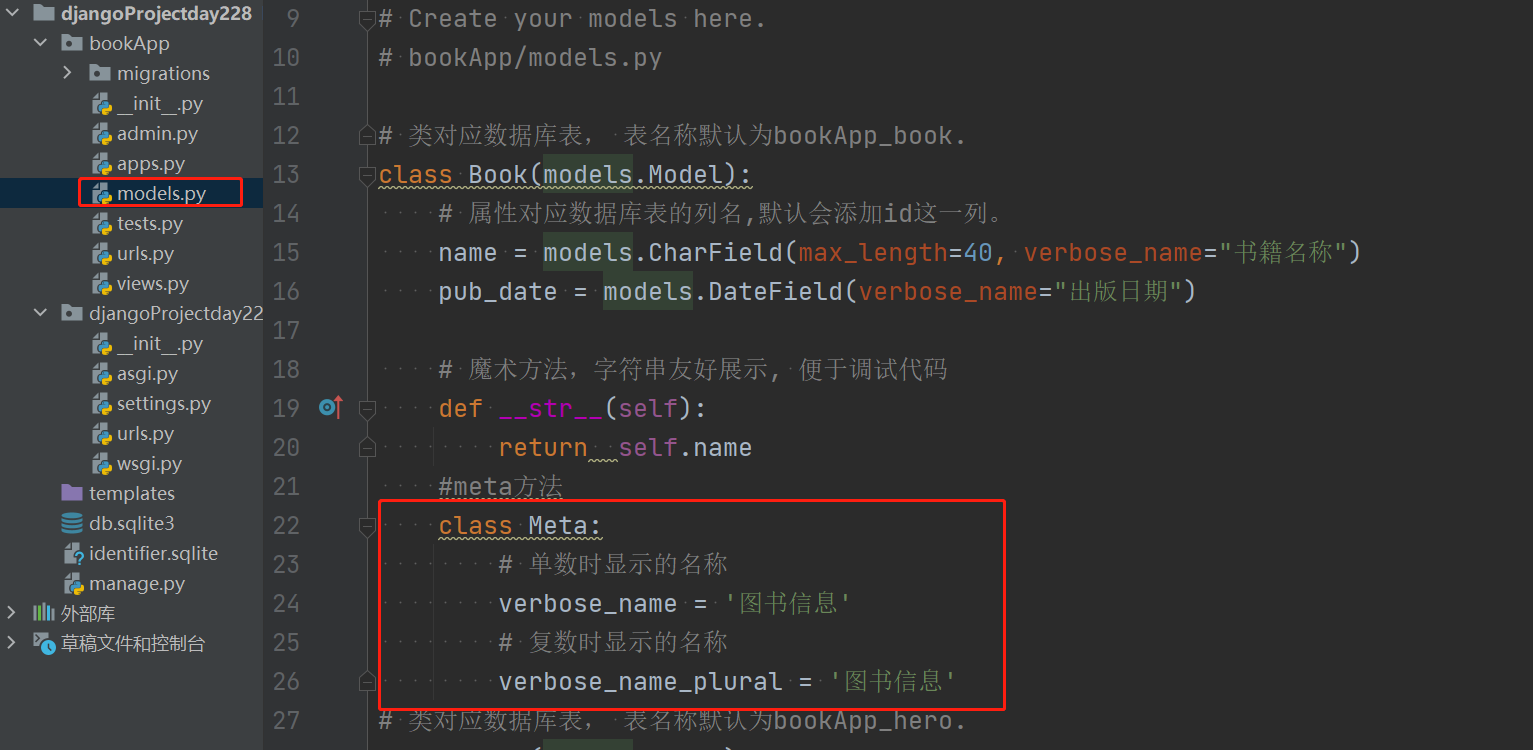
Task: Click the Python icon beside settings.py
Action: (101, 404)
